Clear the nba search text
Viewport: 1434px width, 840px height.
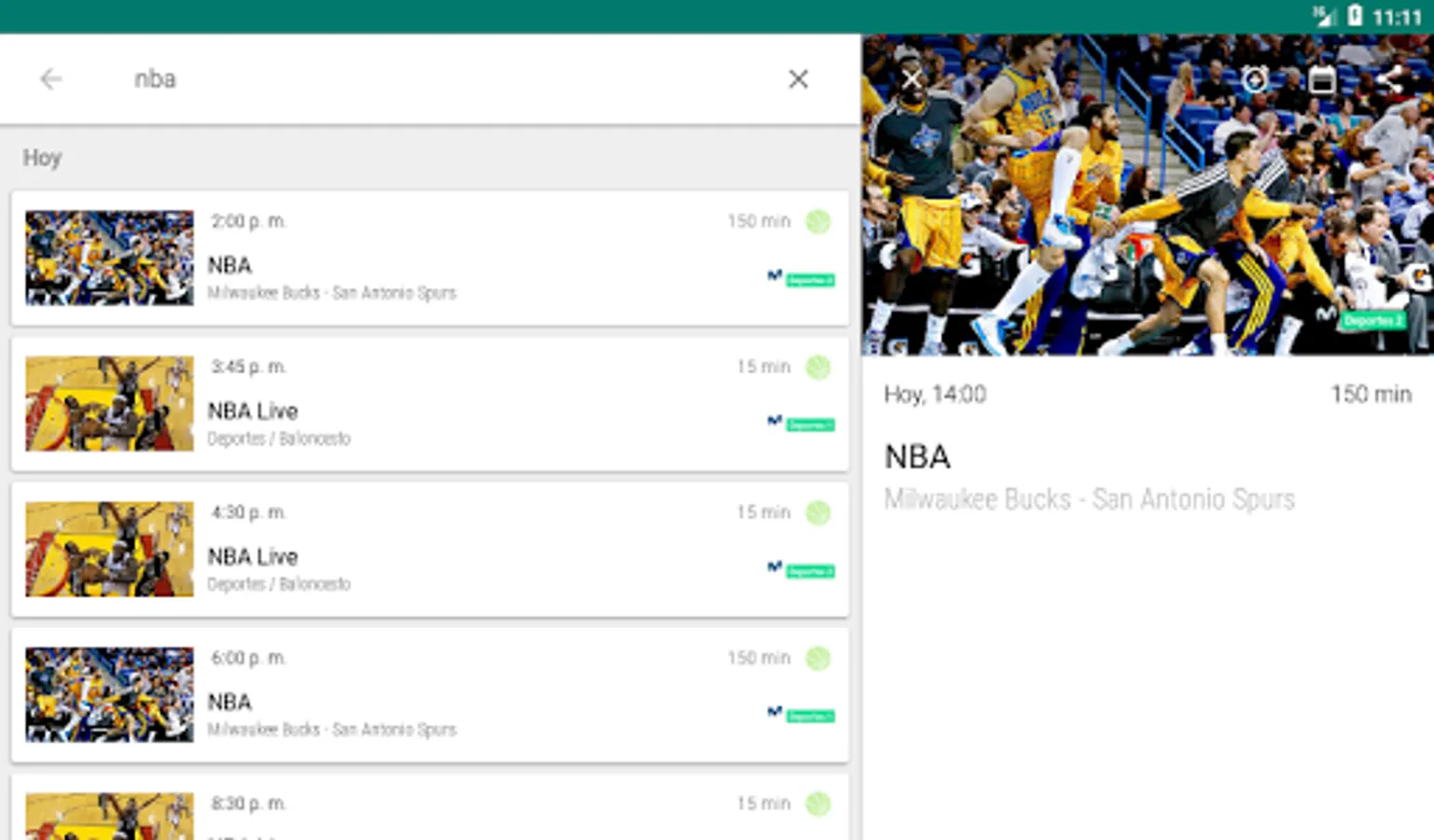[798, 79]
